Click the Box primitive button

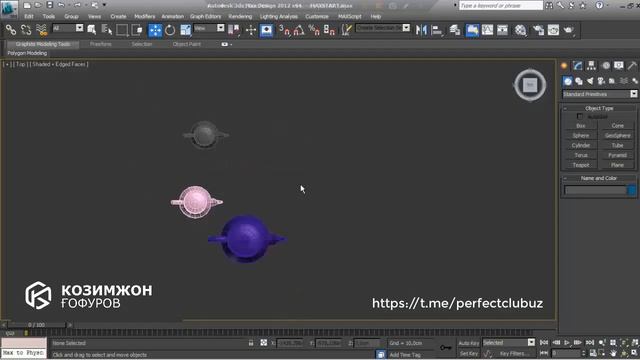pos(581,126)
